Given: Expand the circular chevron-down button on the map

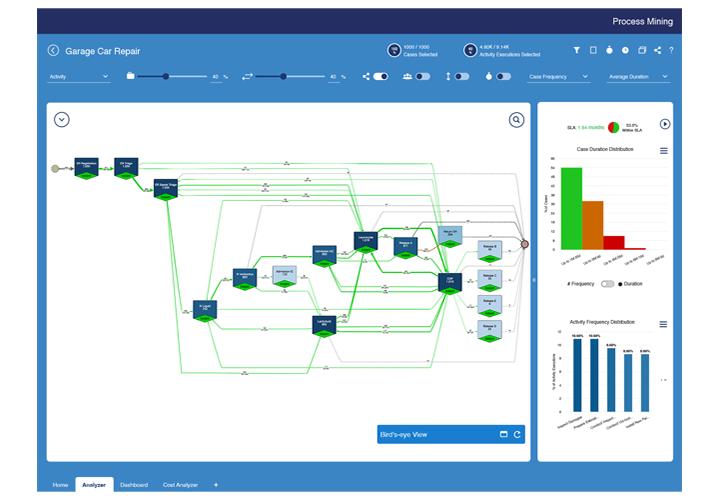Looking at the screenshot, I should coord(62,120).
